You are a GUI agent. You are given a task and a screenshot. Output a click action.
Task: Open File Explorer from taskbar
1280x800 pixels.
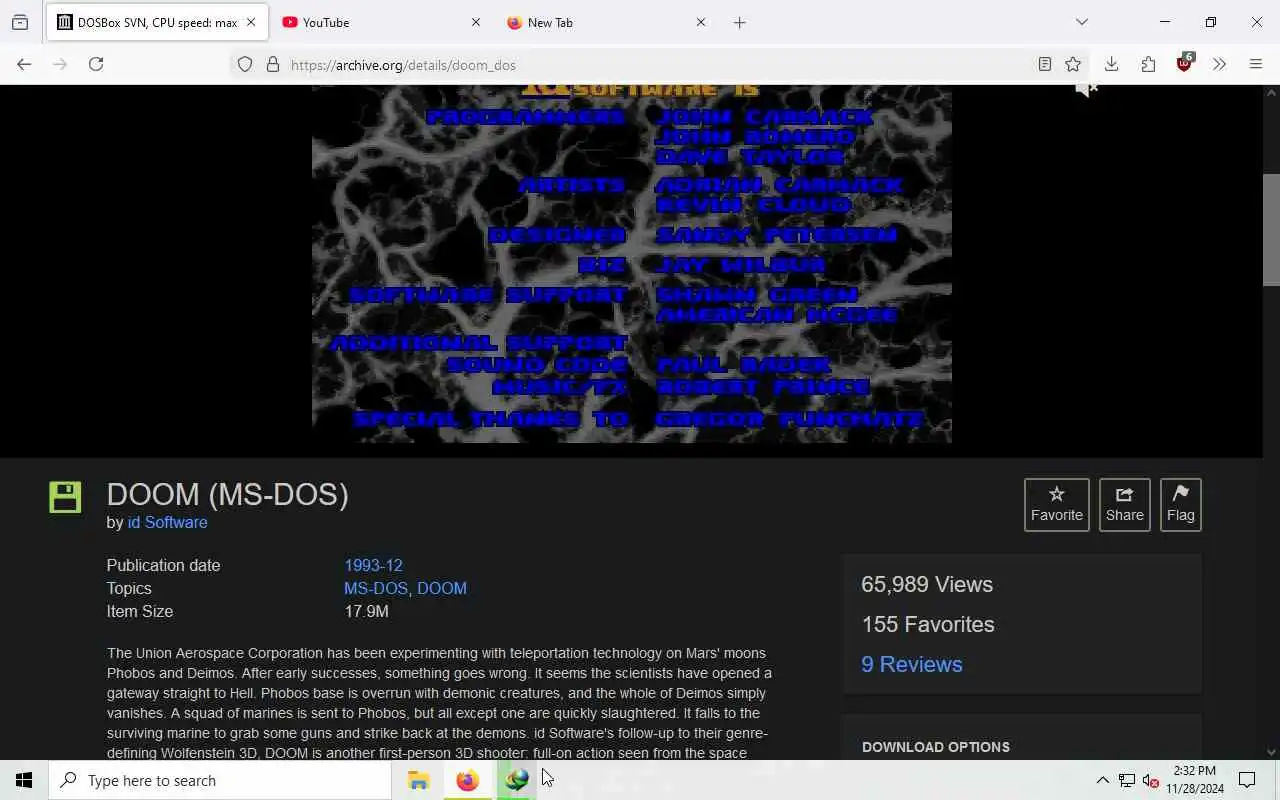click(x=418, y=780)
